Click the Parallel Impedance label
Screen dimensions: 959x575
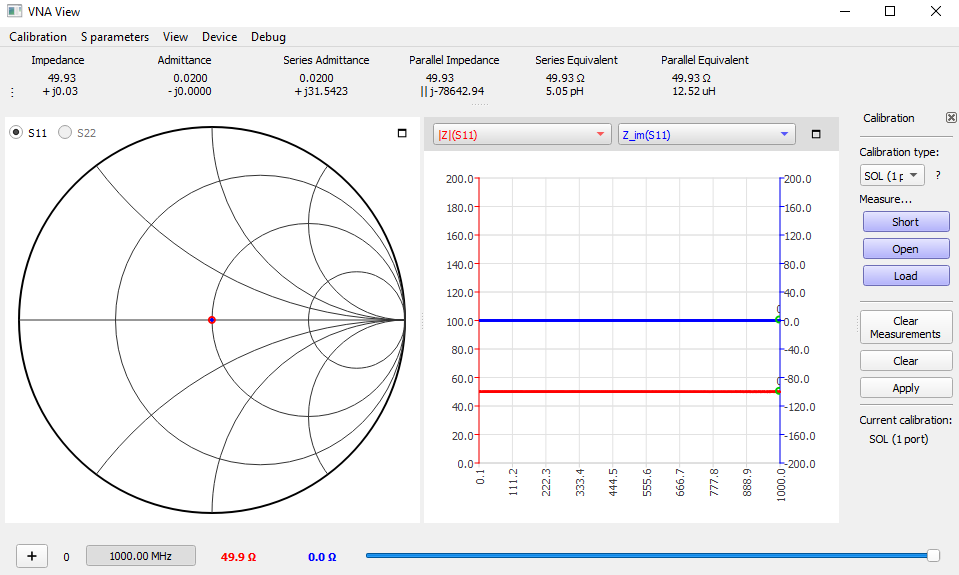coord(454,60)
